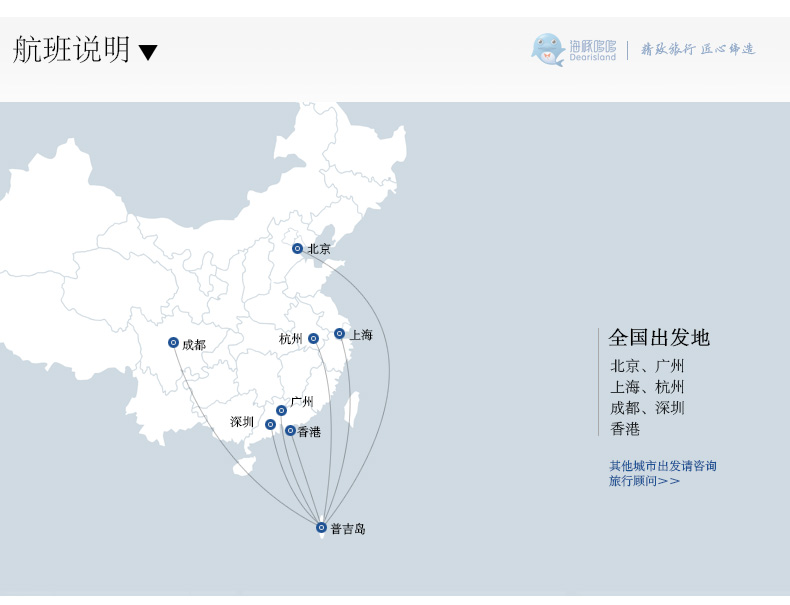Click the 北京 label on the map
The width and height of the screenshot is (790, 605).
(x=319, y=249)
